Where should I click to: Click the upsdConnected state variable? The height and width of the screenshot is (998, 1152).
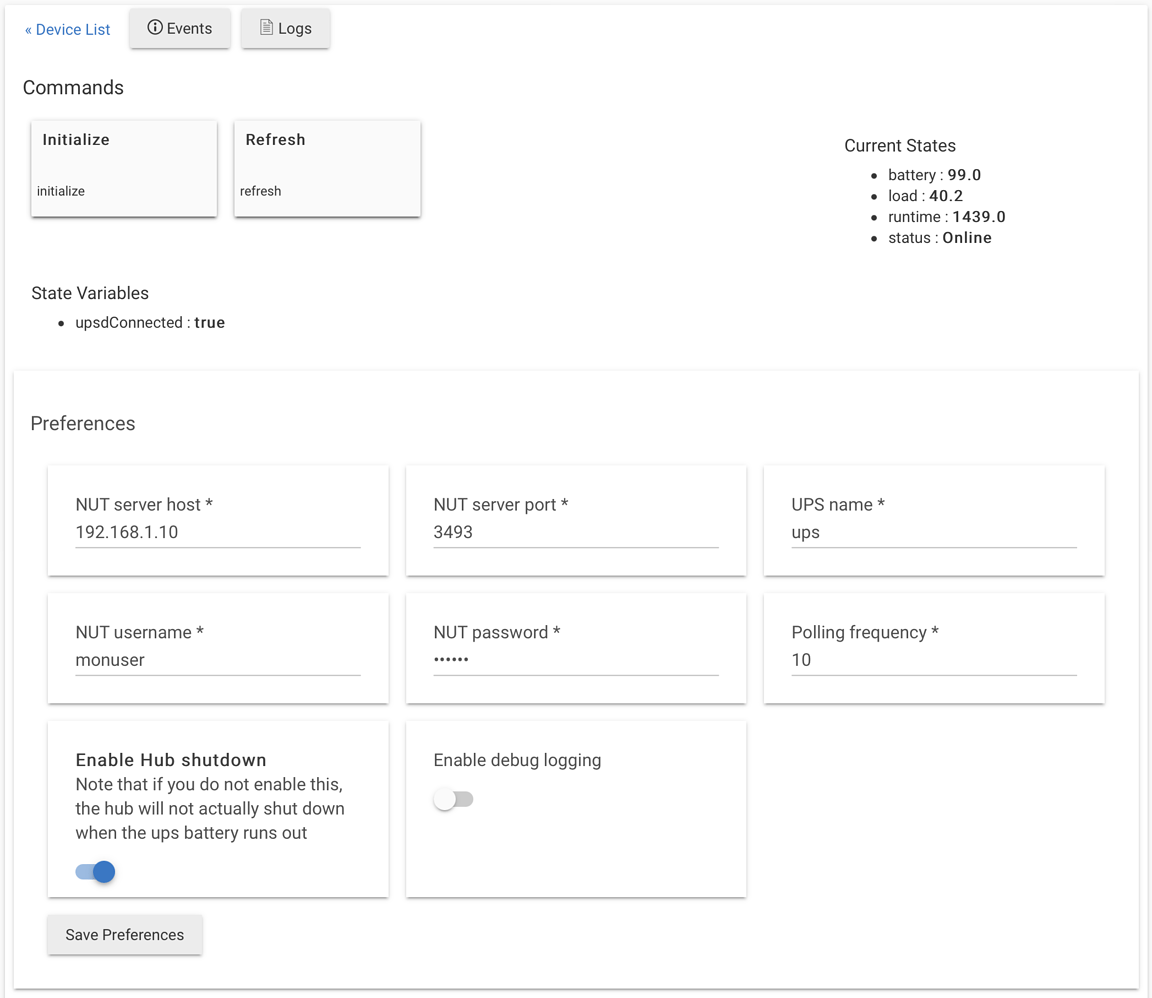tap(150, 323)
